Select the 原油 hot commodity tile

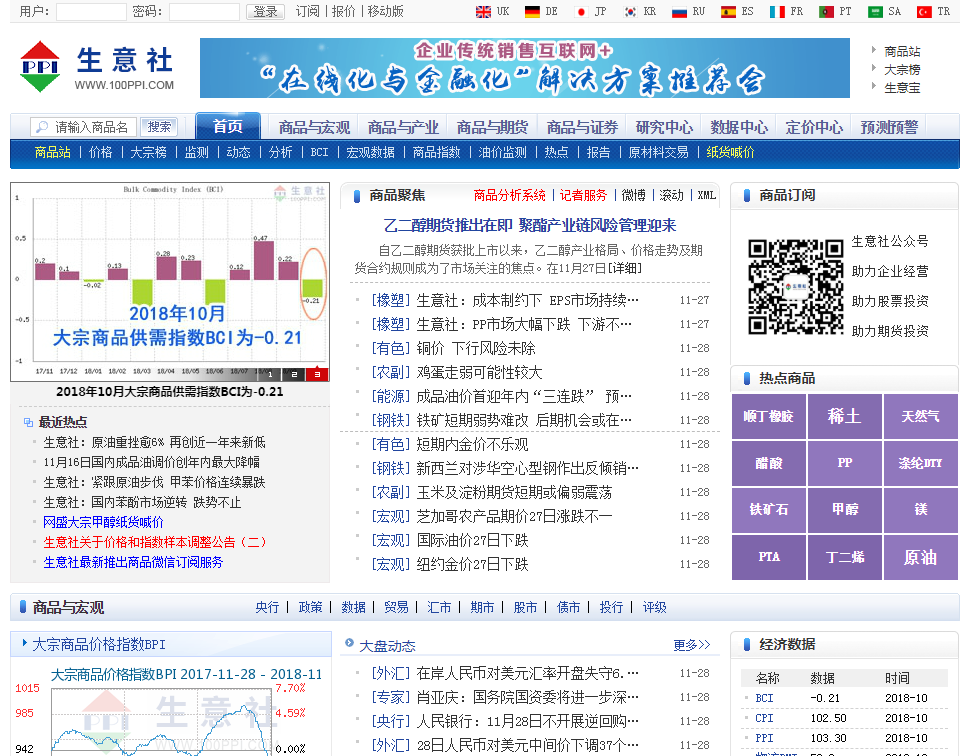[921, 557]
